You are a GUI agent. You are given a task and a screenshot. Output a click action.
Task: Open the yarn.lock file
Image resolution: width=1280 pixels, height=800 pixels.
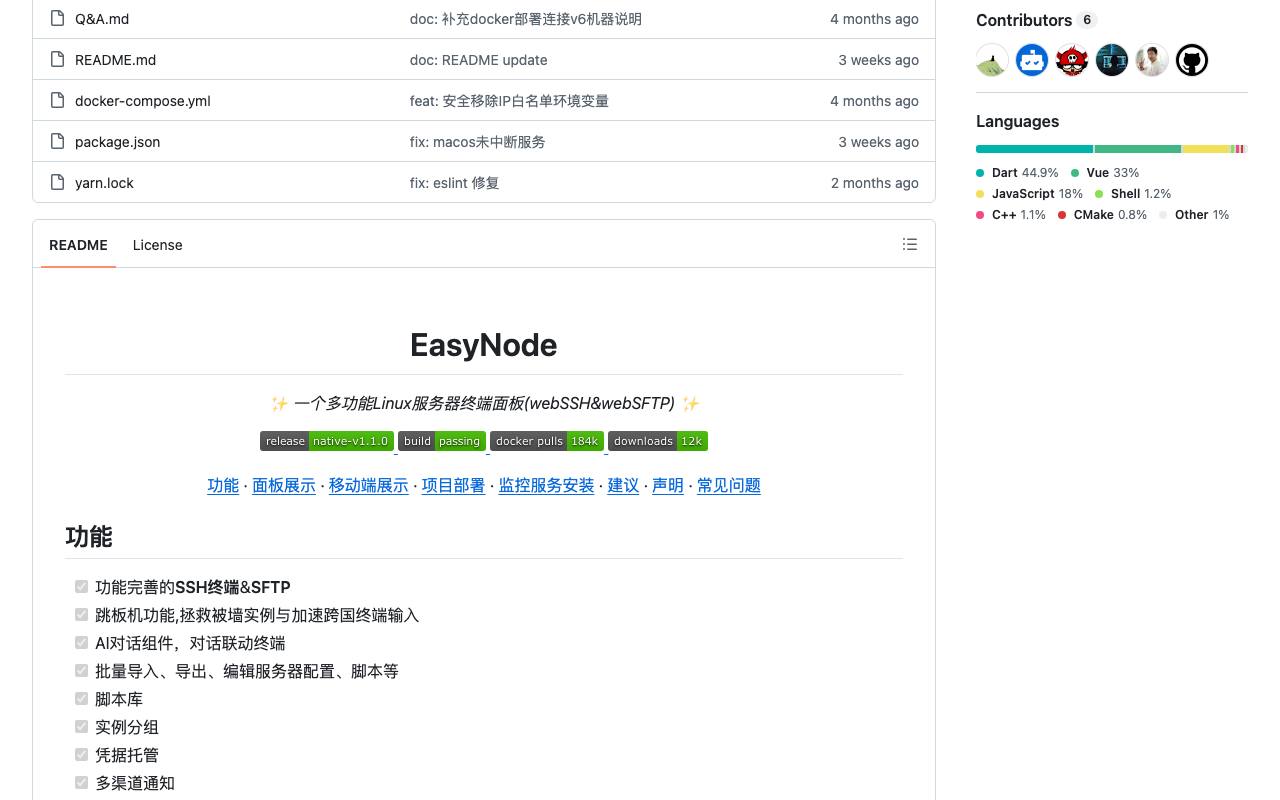click(104, 183)
